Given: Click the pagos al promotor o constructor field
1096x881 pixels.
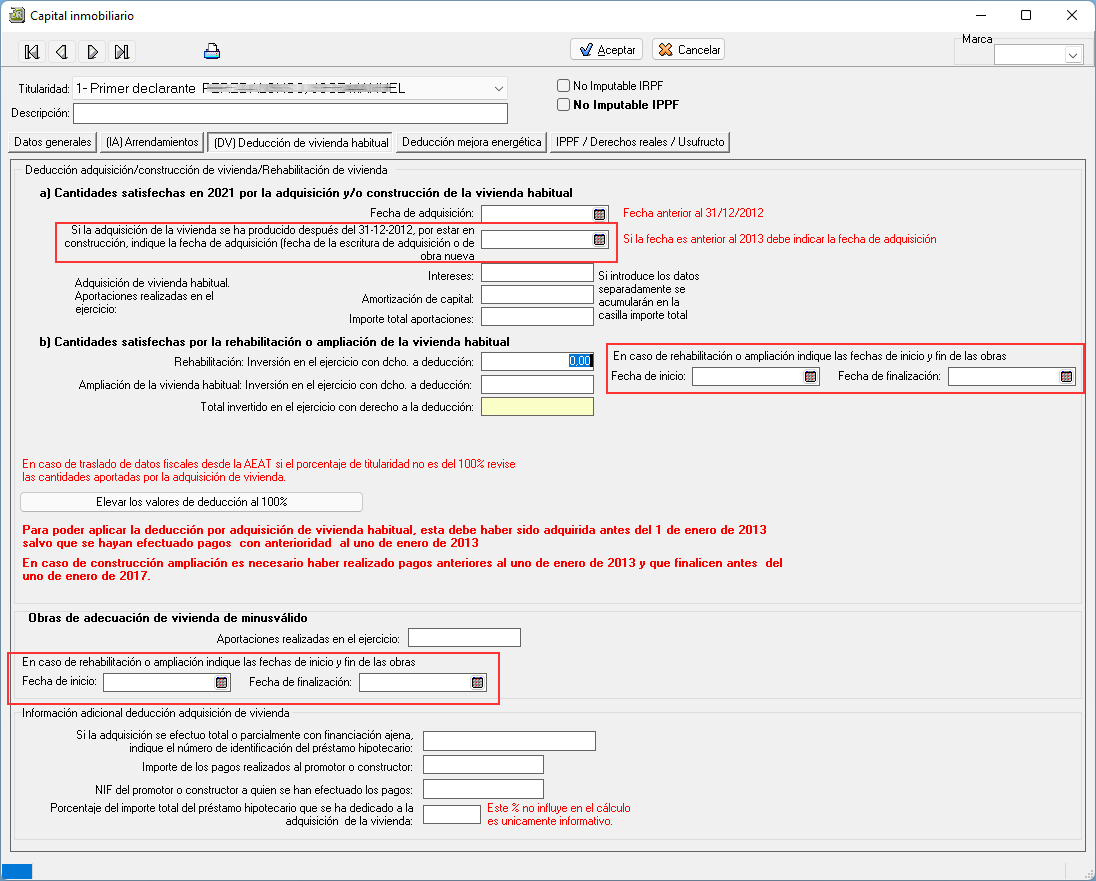Looking at the screenshot, I should point(483,765).
